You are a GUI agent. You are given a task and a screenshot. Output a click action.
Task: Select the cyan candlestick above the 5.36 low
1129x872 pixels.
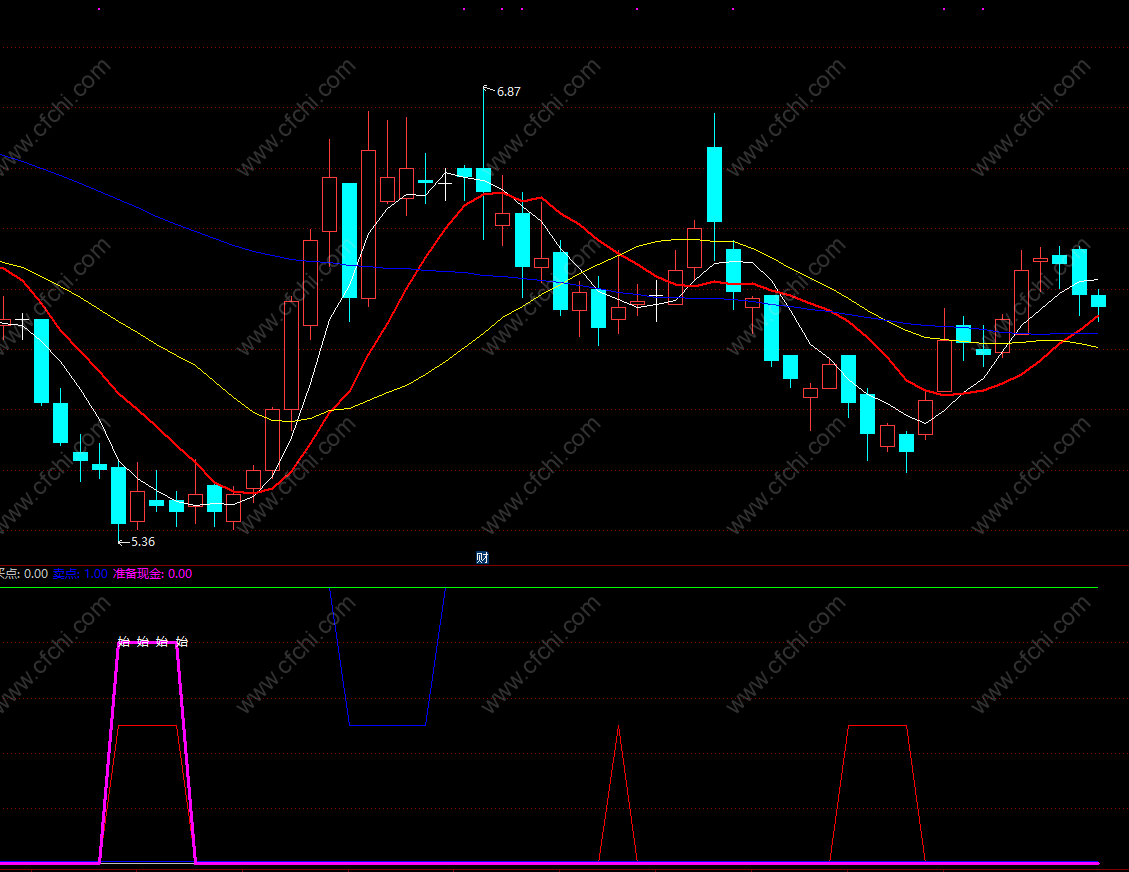118,495
